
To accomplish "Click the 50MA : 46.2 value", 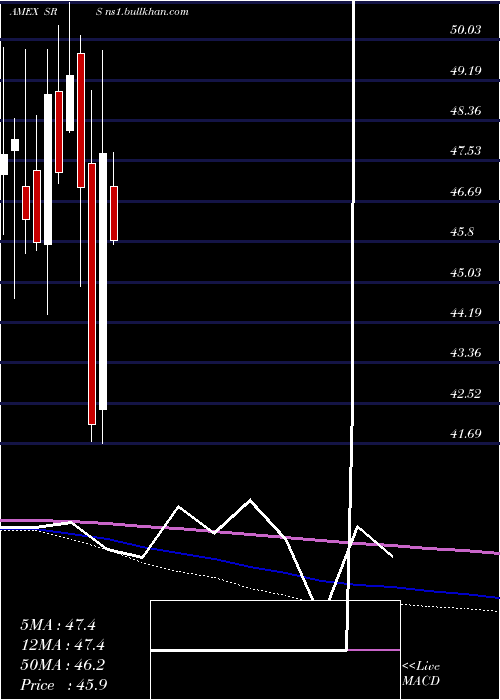I will [x=62, y=665].
